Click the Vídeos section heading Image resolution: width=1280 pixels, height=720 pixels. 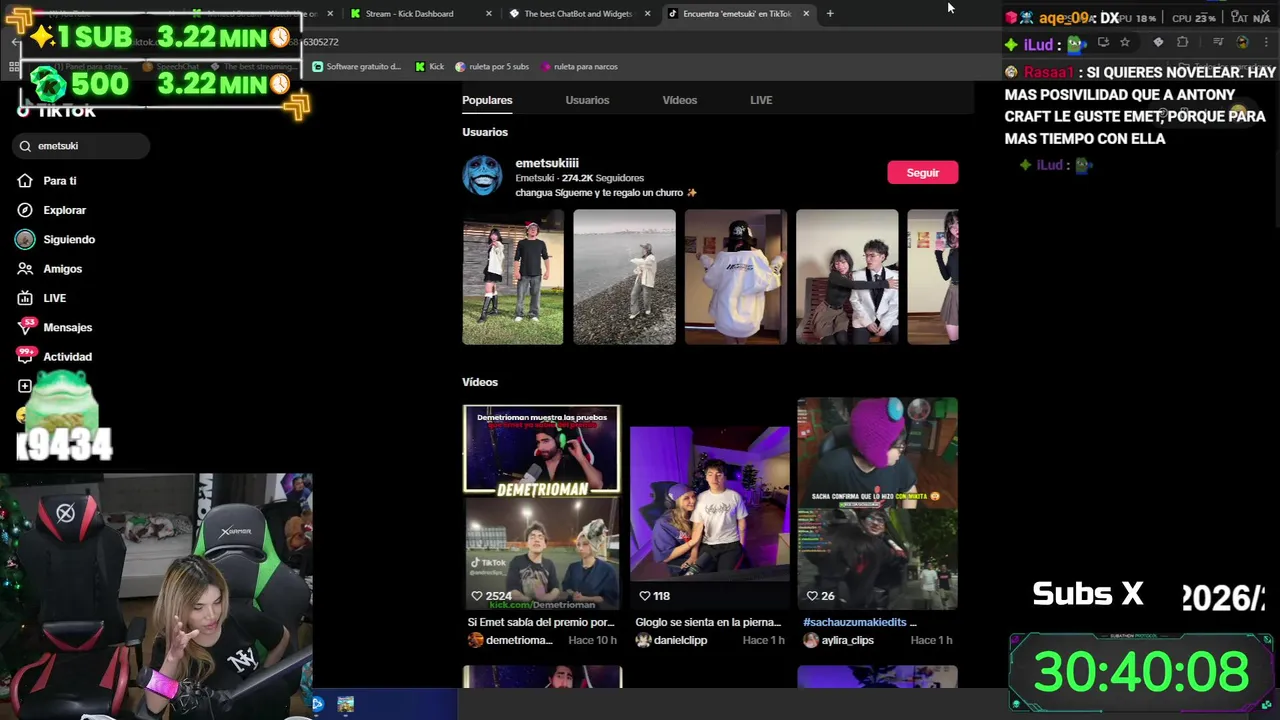pos(480,382)
